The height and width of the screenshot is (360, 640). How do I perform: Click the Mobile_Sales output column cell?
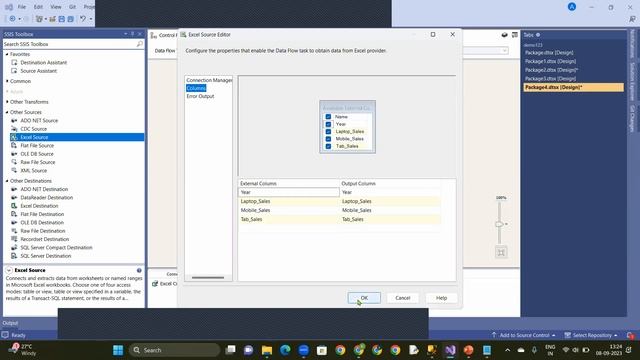point(390,210)
